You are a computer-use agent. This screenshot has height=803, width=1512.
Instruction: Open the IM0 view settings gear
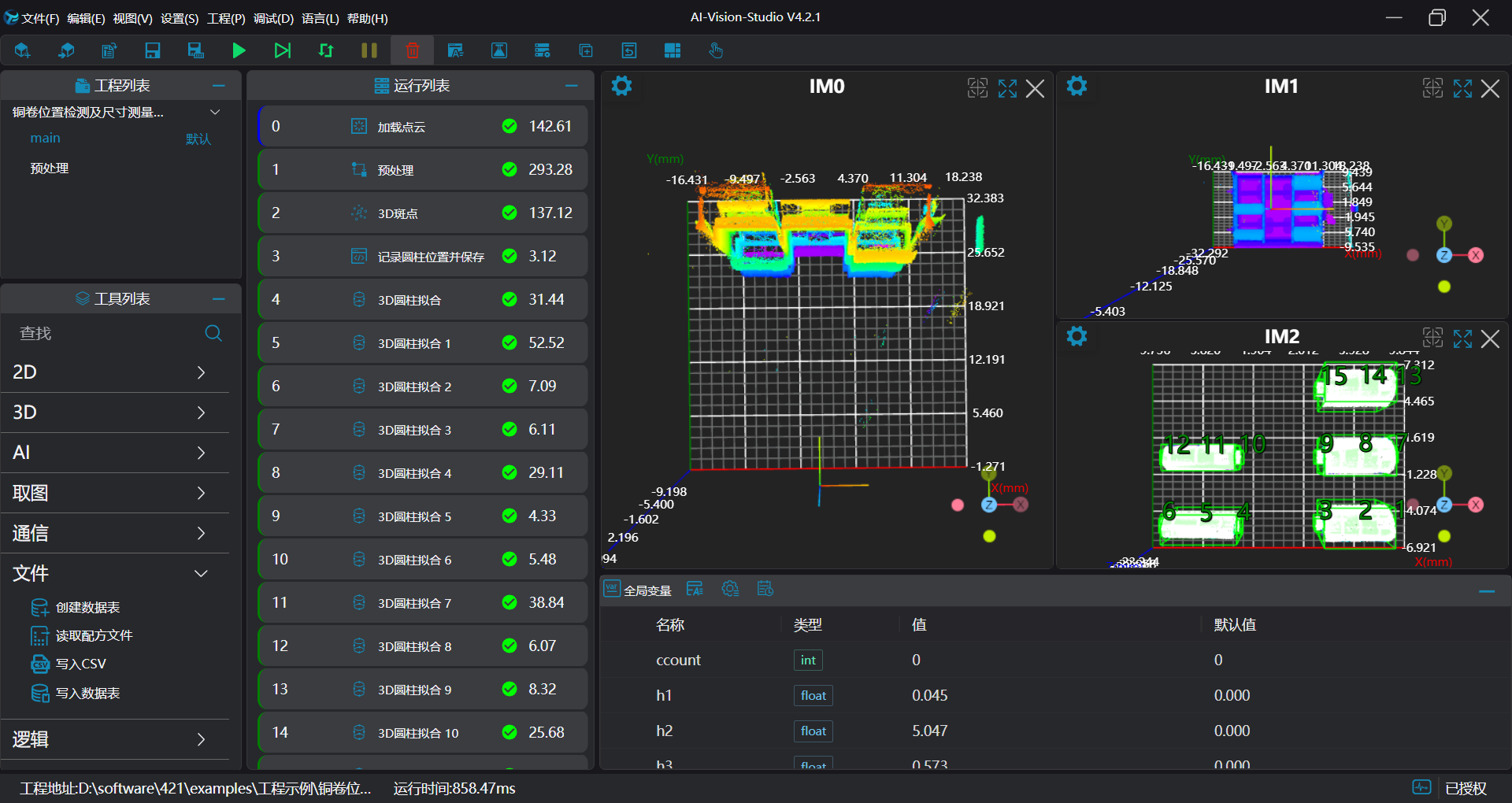[x=621, y=87]
